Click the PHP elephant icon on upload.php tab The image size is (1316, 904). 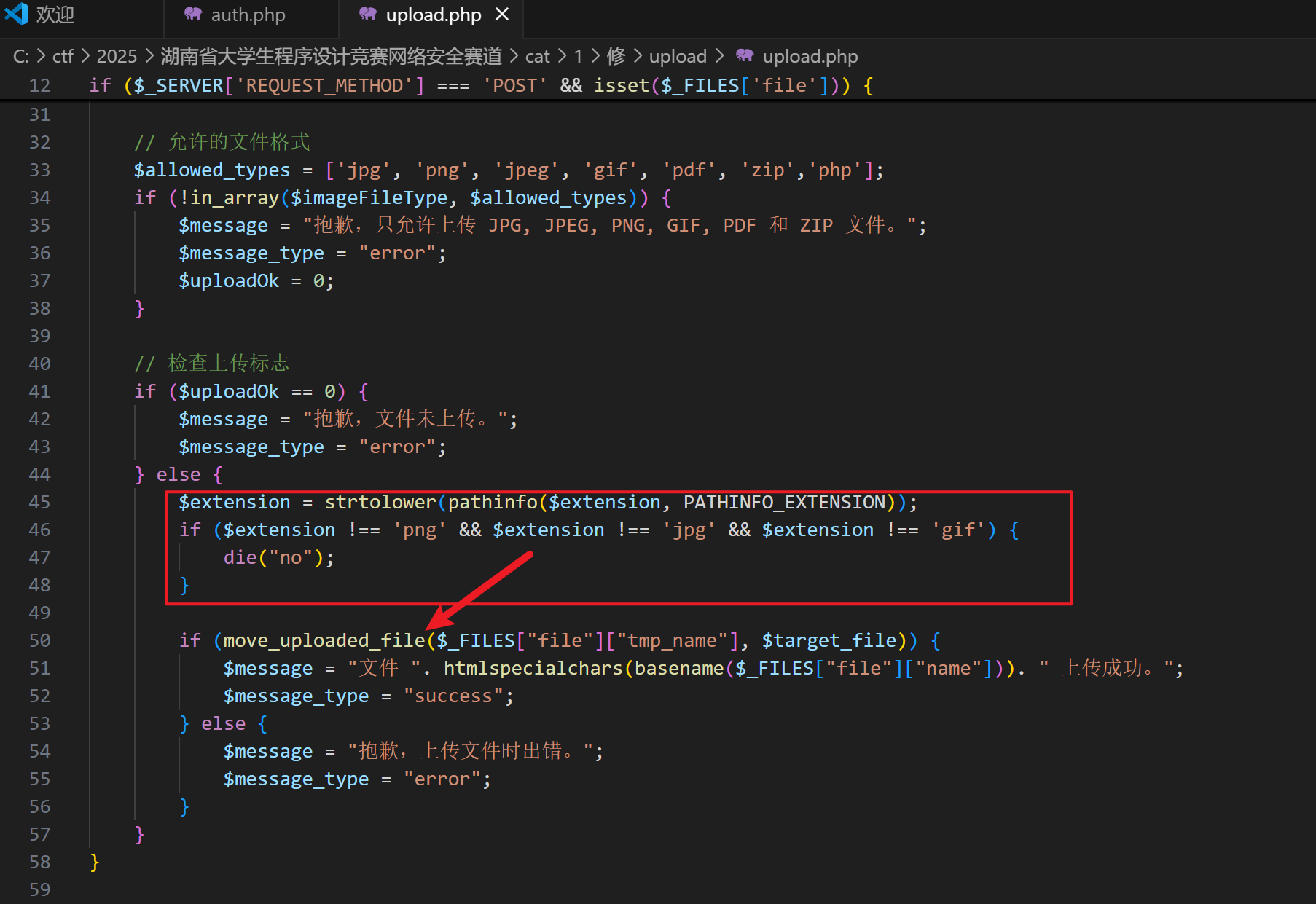pyautogui.click(x=368, y=15)
